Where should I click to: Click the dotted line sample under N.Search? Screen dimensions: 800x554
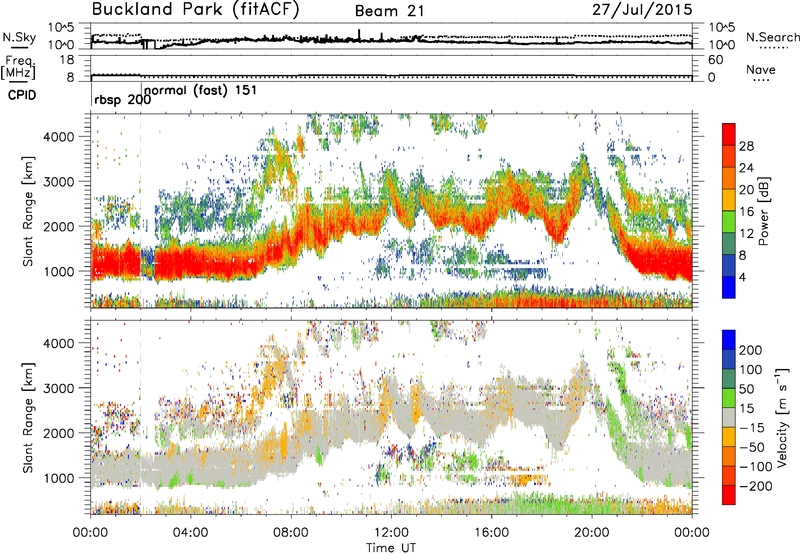771,47
